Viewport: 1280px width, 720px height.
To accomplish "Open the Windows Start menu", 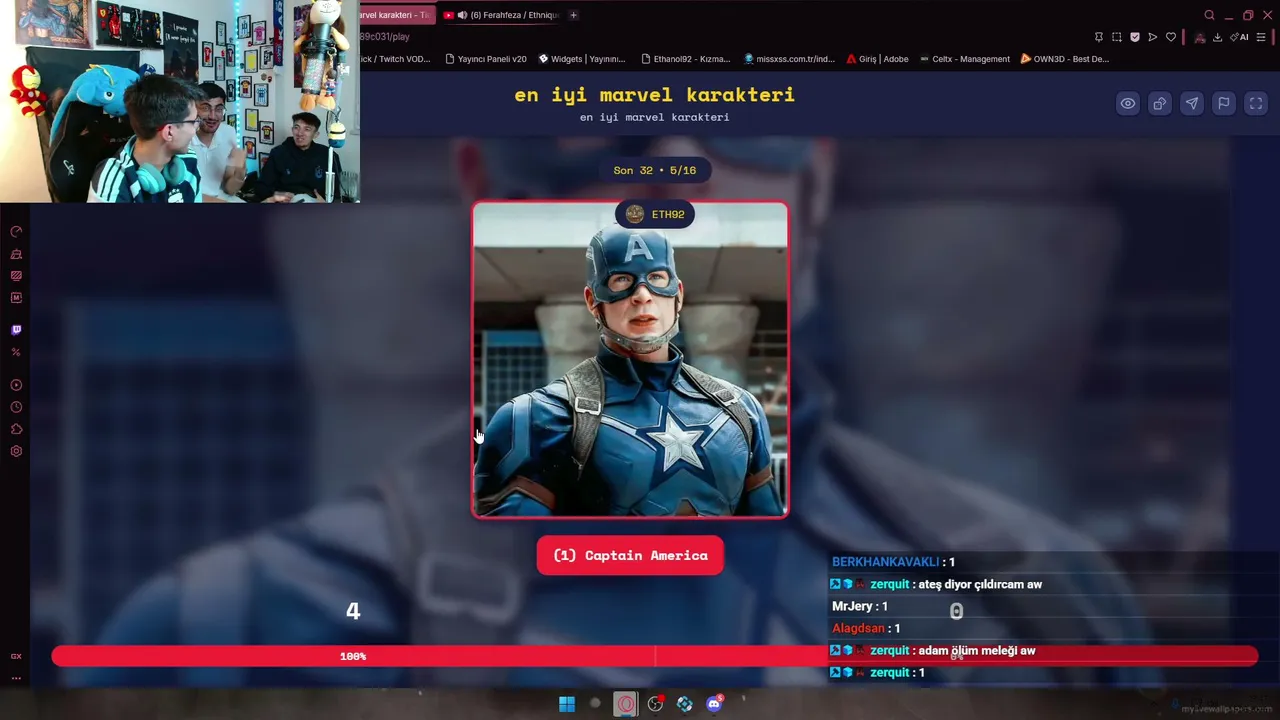I will click(567, 704).
